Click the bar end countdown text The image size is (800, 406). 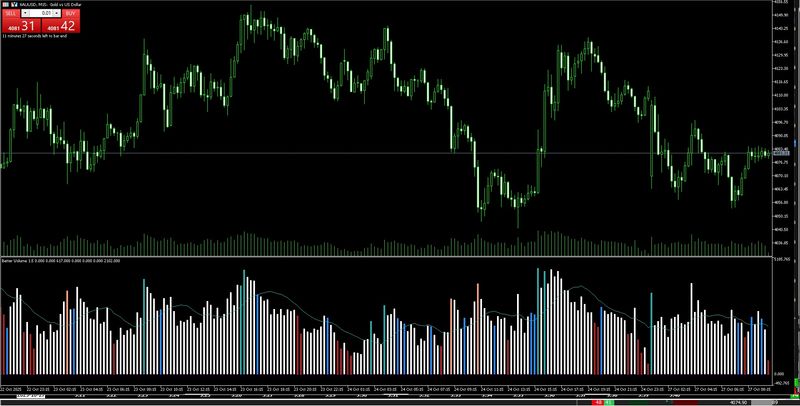pyautogui.click(x=35, y=36)
